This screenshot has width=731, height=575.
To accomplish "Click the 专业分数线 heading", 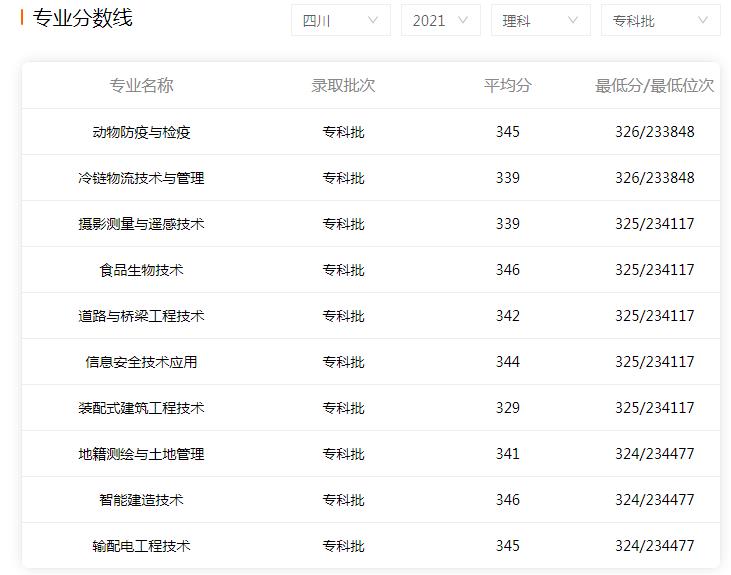I will [83, 18].
